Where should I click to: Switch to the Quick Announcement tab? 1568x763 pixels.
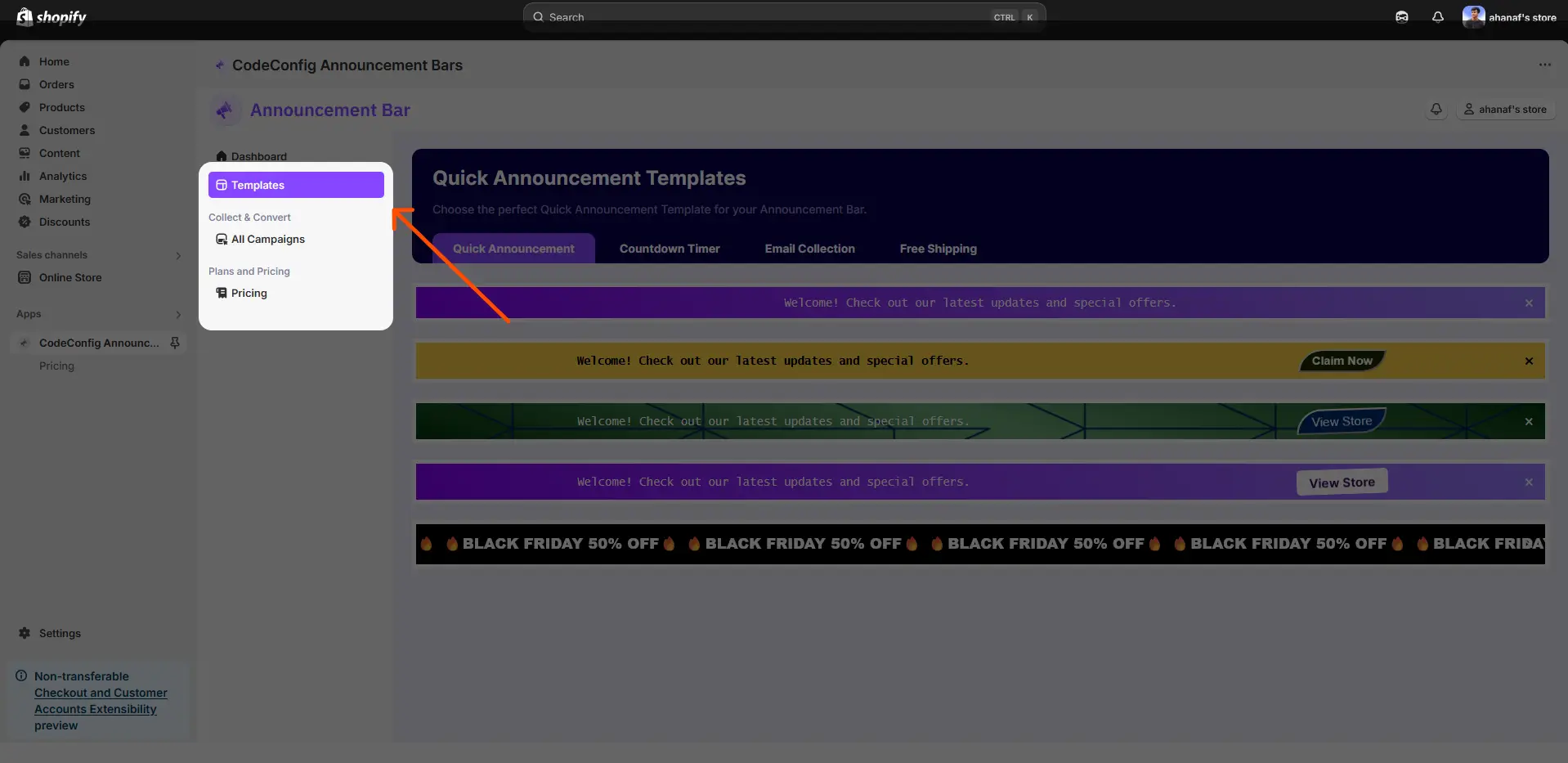pos(513,249)
